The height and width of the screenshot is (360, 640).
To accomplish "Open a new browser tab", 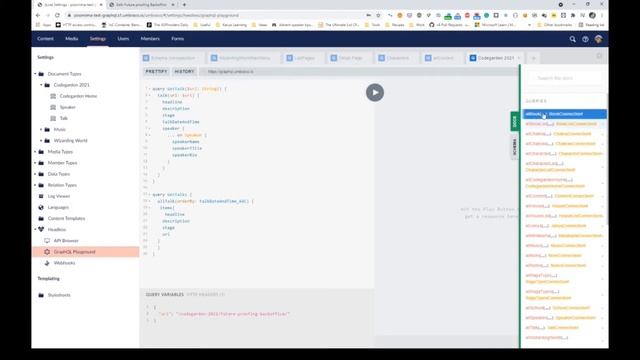I will point(184,4).
